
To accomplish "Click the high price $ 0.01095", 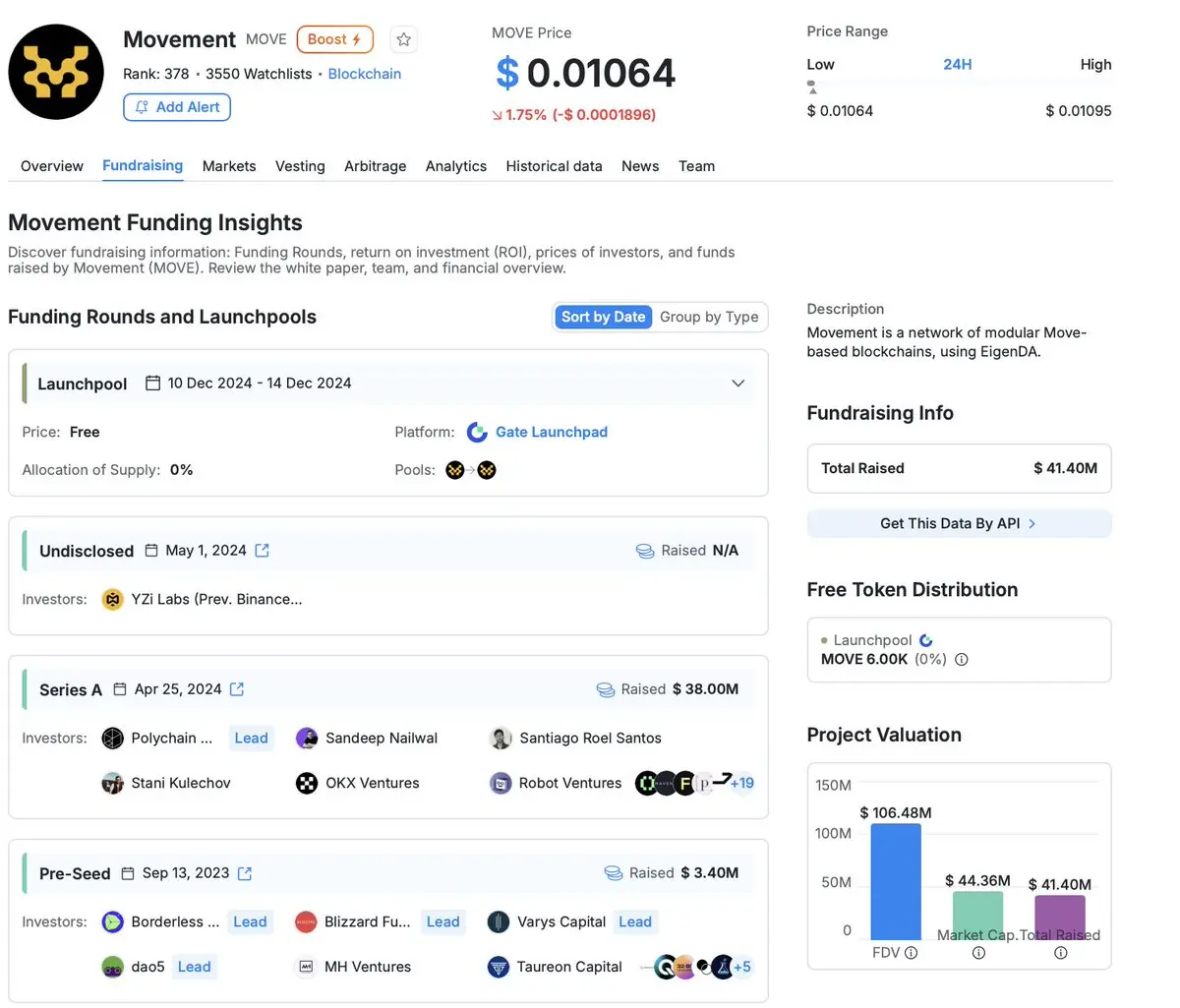I will pyautogui.click(x=1079, y=111).
